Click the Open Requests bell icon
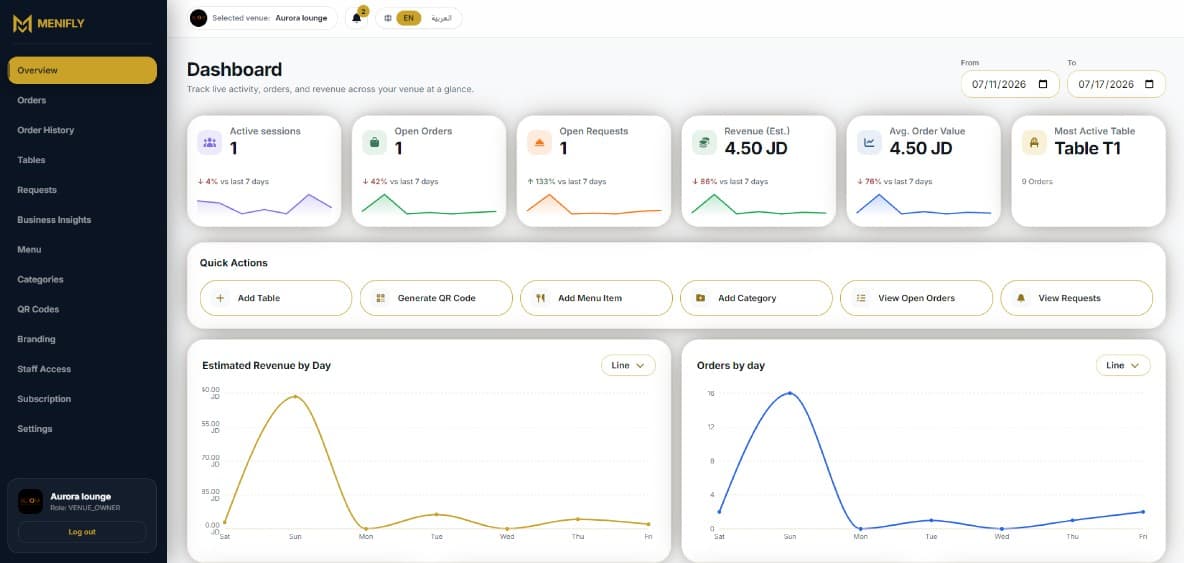The image size is (1184, 563). (x=539, y=142)
